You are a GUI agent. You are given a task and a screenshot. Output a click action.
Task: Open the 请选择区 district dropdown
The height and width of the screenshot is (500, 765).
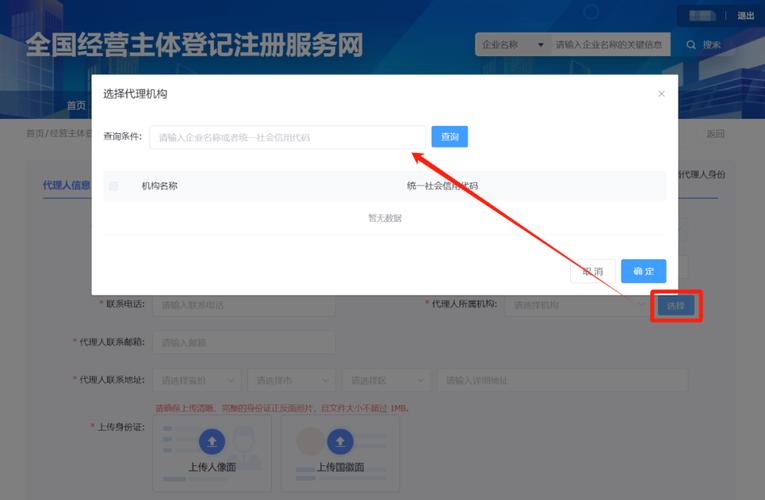tap(386, 380)
